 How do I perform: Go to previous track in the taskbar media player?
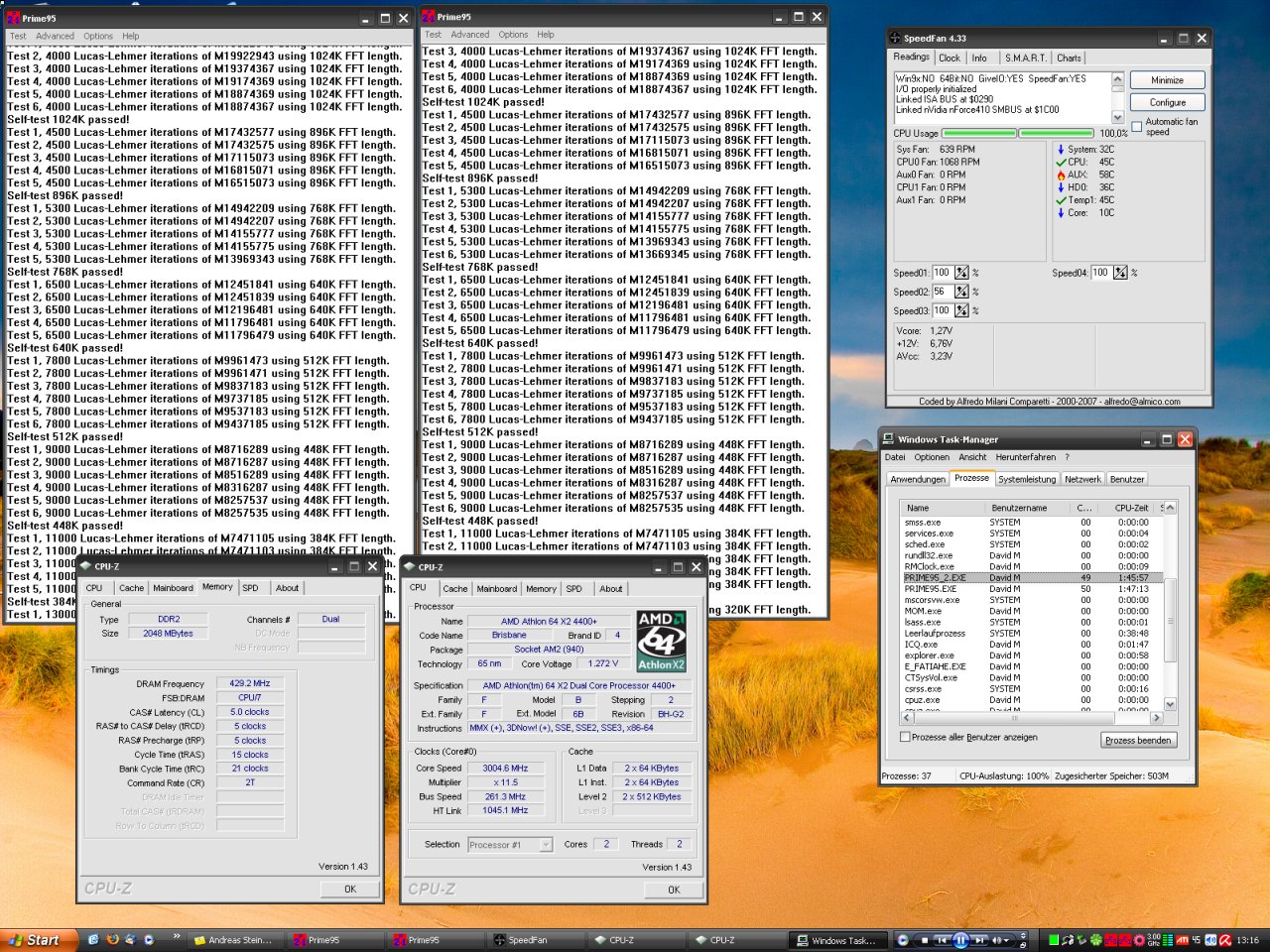942,940
